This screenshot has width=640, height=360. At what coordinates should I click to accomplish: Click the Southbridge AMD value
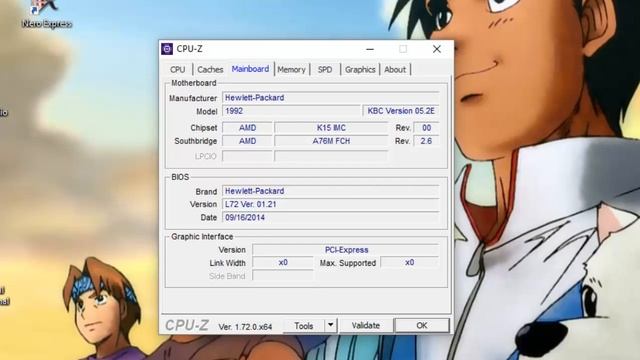247,141
